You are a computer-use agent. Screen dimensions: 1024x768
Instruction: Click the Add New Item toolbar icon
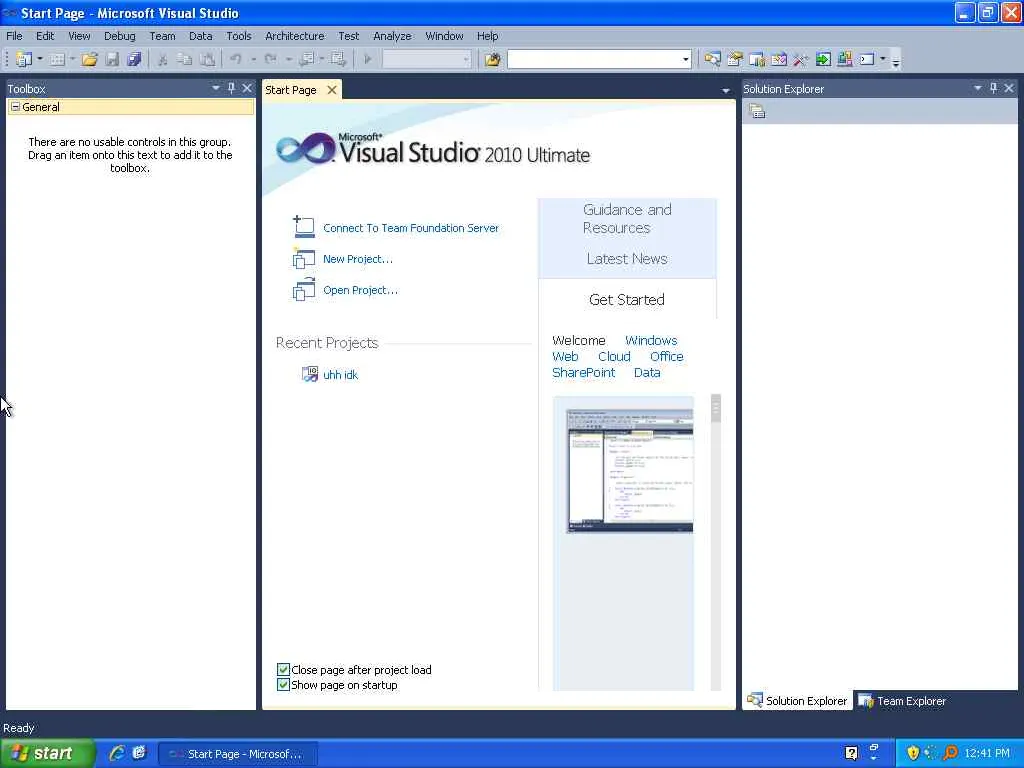(57, 59)
